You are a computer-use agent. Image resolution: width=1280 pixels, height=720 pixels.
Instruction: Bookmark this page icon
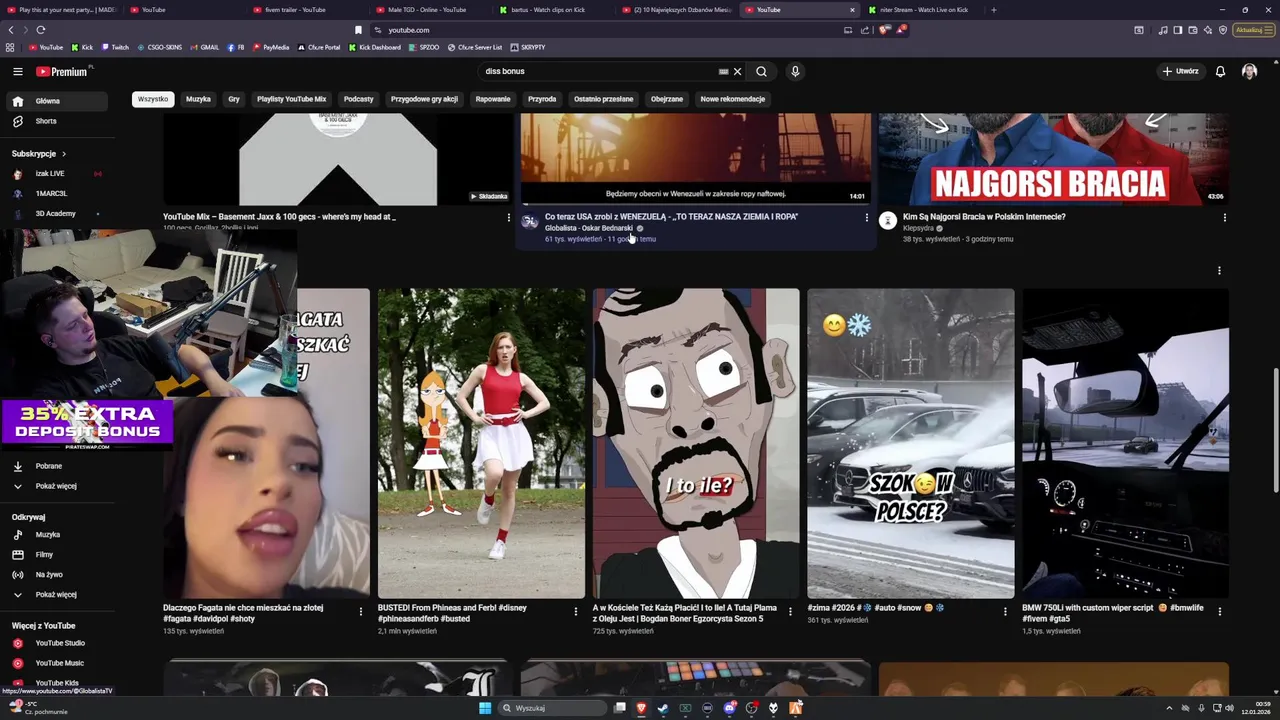[x=358, y=30]
